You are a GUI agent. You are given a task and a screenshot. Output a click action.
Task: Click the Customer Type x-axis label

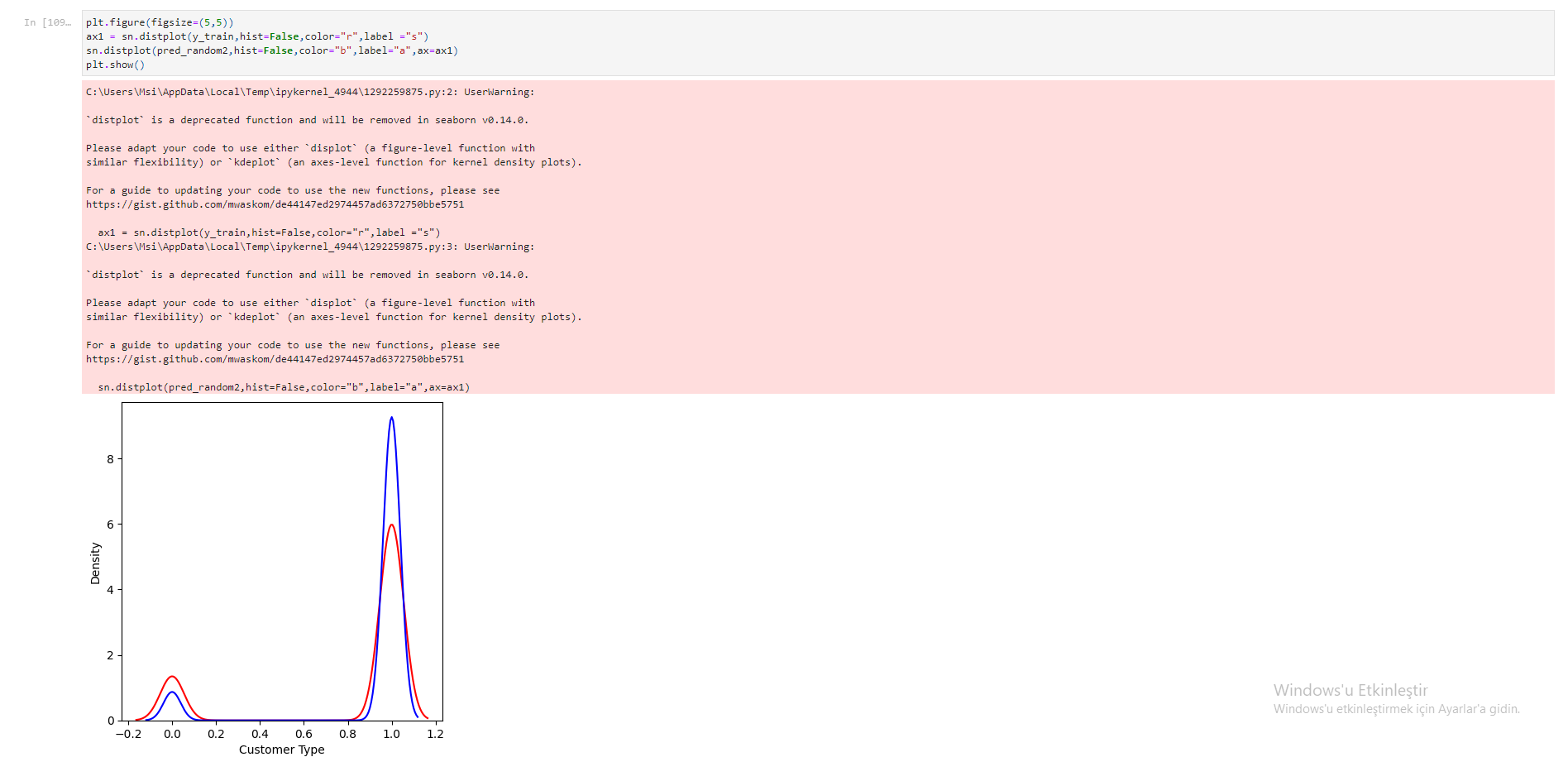click(280, 750)
